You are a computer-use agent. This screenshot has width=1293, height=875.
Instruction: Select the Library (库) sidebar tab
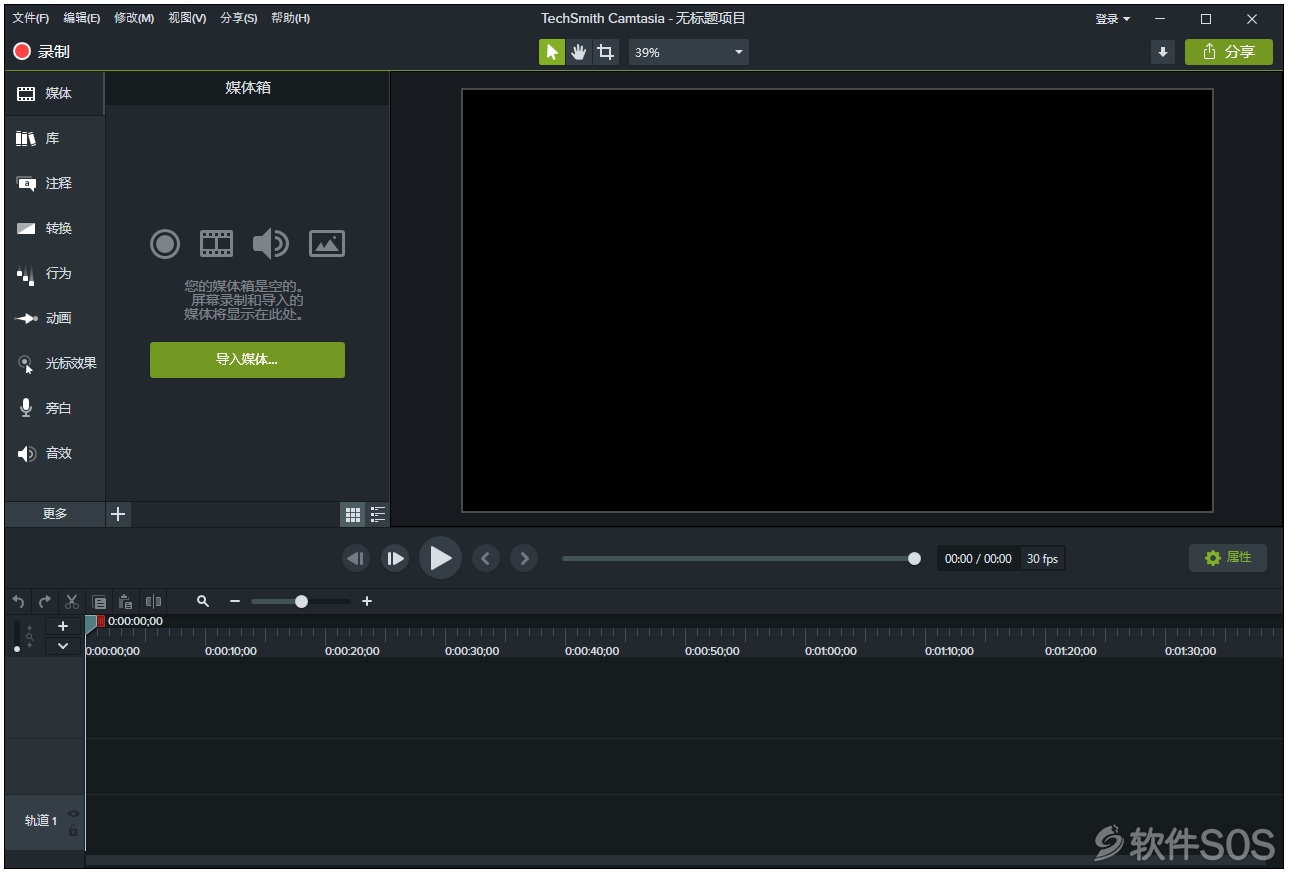click(54, 138)
